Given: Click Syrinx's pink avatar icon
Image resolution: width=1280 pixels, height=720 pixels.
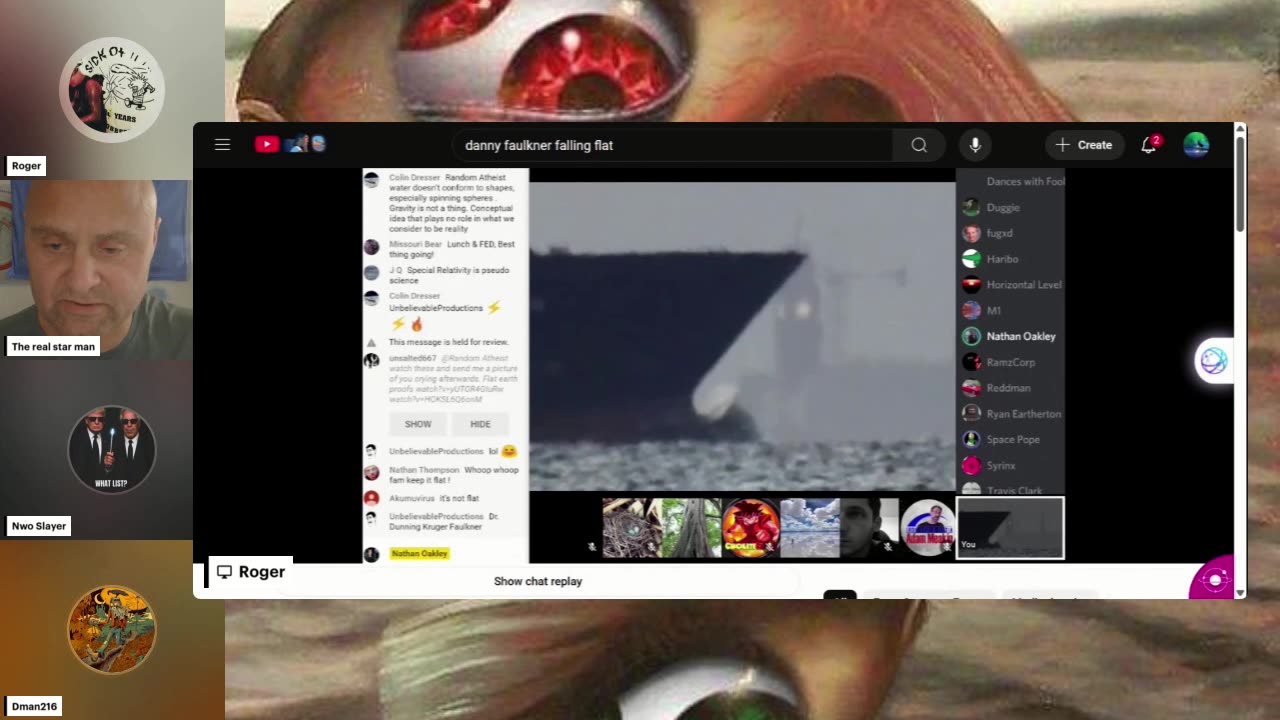Looking at the screenshot, I should coord(971,465).
